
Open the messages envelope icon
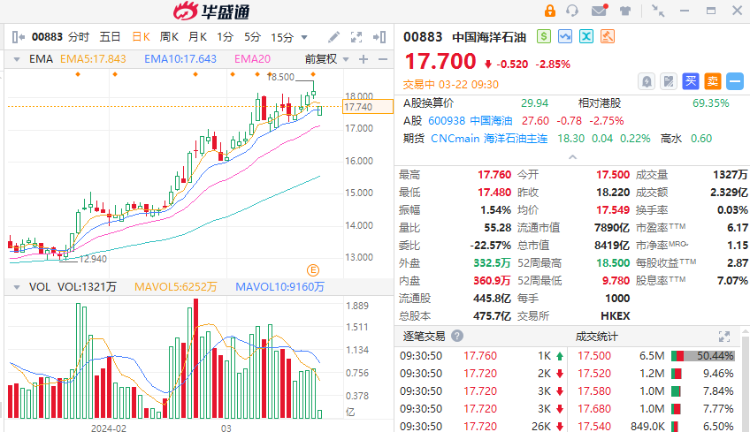point(599,11)
